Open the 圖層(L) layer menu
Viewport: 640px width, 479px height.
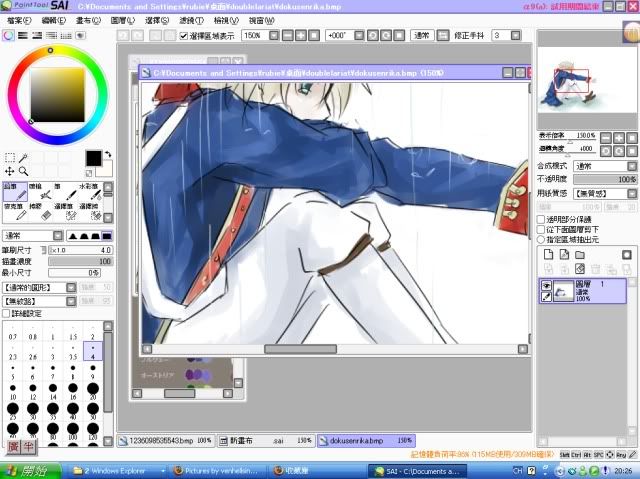point(122,20)
